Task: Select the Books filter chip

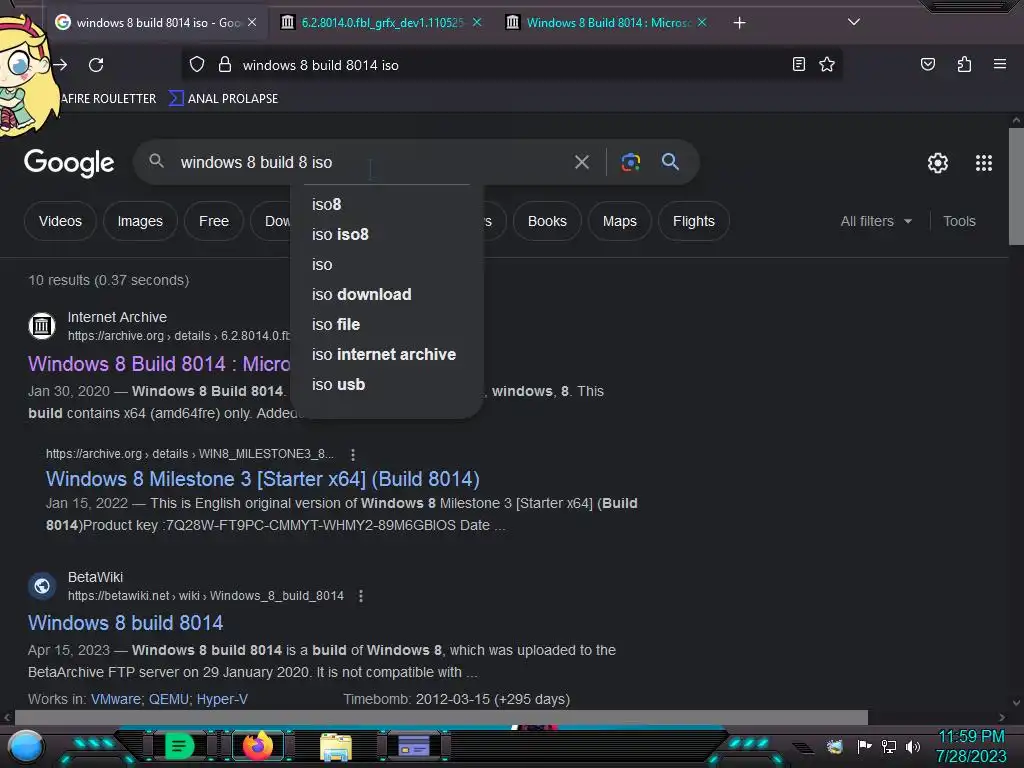Action: (547, 221)
